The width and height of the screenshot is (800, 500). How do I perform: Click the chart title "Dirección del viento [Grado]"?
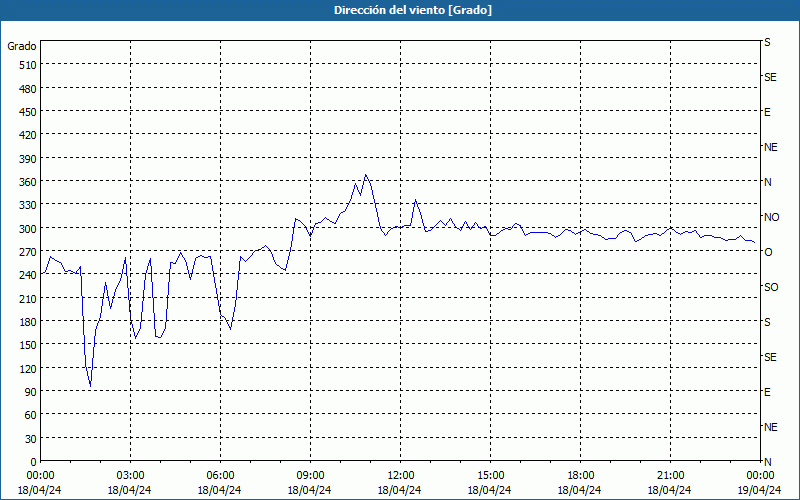413,10
